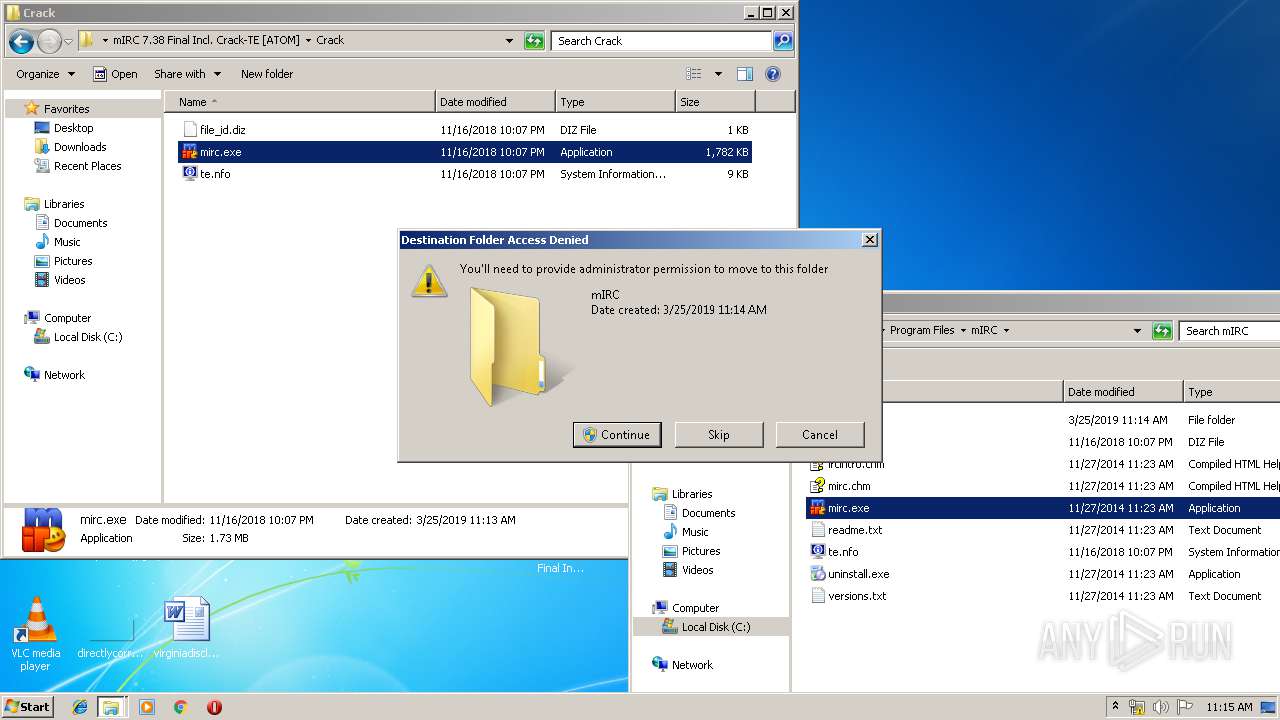Image resolution: width=1280 pixels, height=720 pixels.
Task: Select te.nfo in mIRC window
Action: (x=843, y=552)
